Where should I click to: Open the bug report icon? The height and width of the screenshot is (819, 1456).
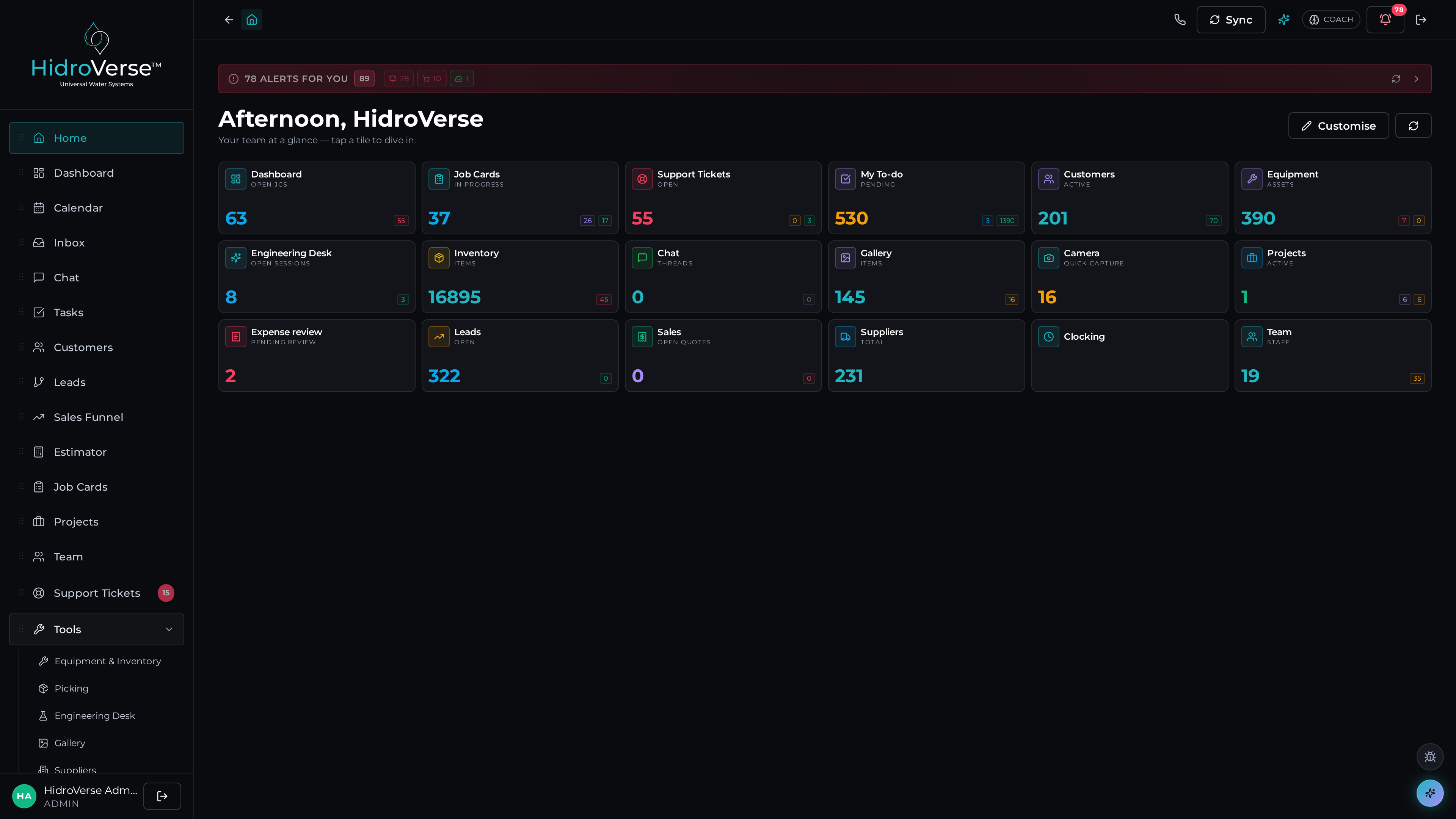[1430, 757]
